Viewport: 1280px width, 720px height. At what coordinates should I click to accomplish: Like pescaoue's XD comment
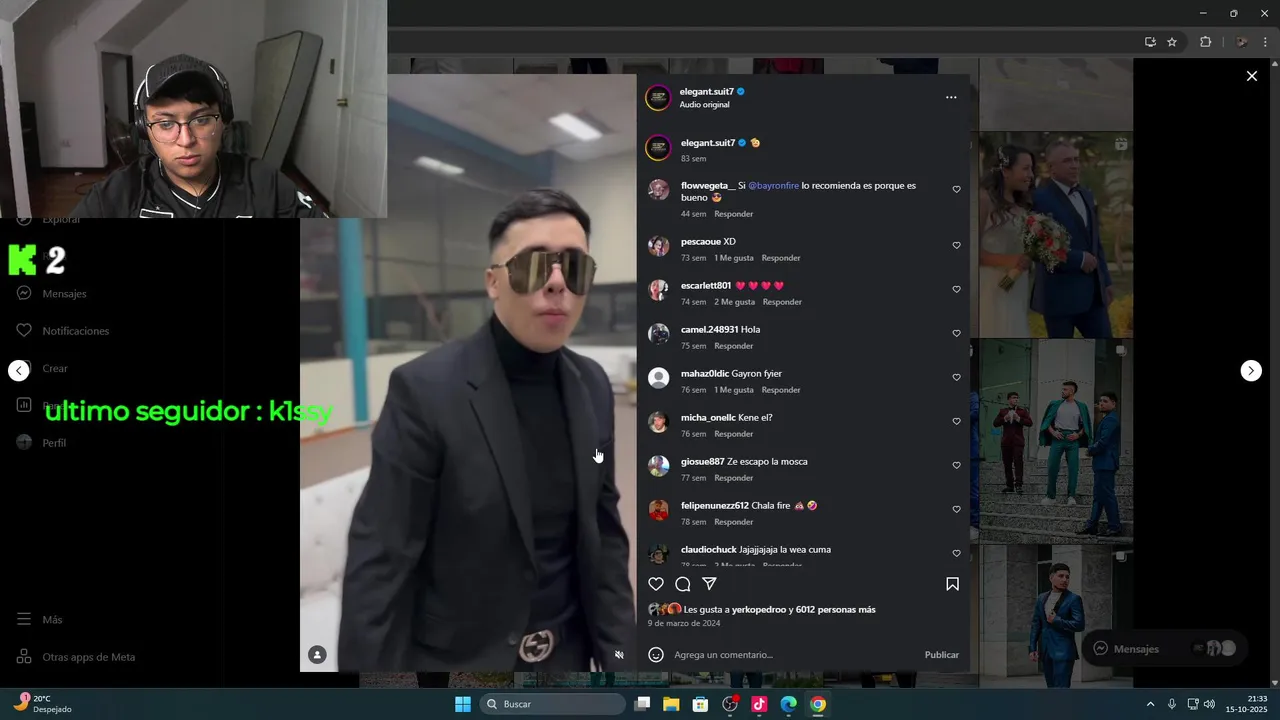coord(956,245)
